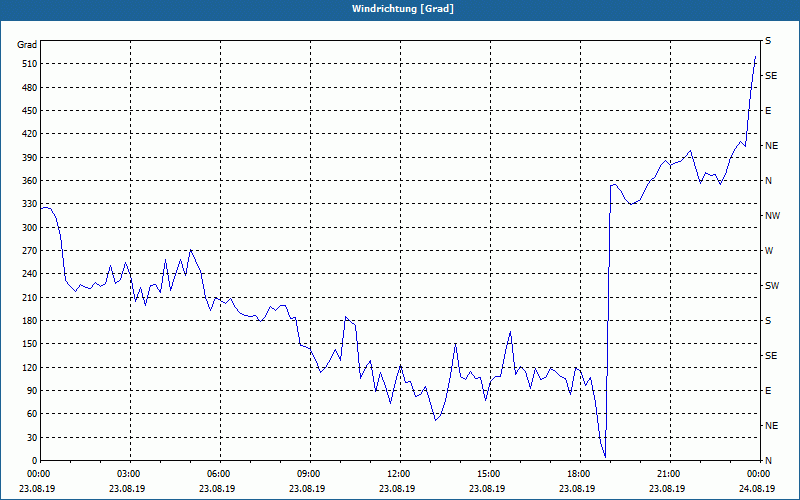Select the 21:00 time axis label
Screen dimensions: 800x500
coord(667,474)
